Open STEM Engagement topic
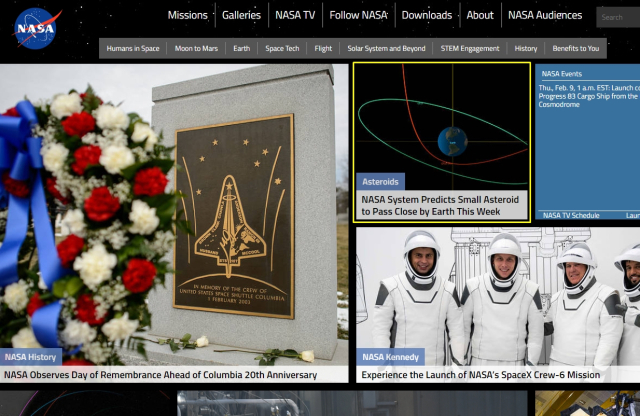The height and width of the screenshot is (416, 640). pyautogui.click(x=469, y=48)
